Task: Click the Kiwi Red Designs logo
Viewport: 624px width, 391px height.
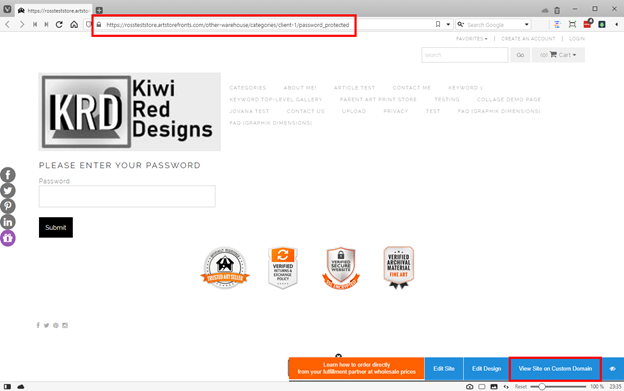Action: (129, 112)
